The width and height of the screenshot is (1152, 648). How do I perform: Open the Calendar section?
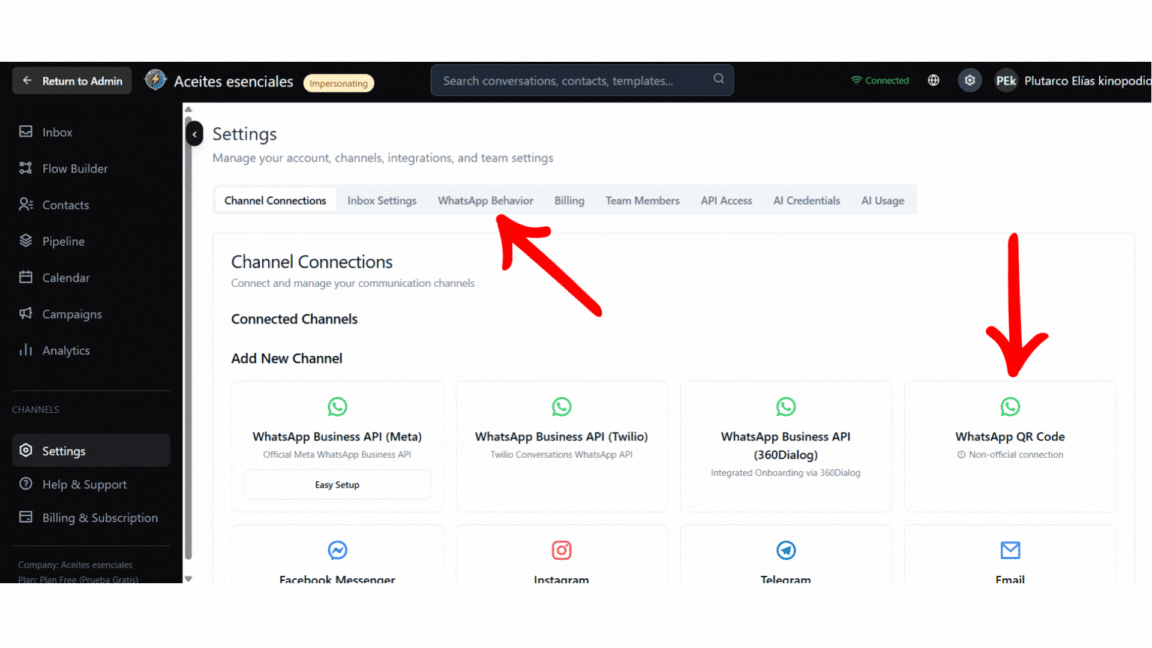point(66,277)
